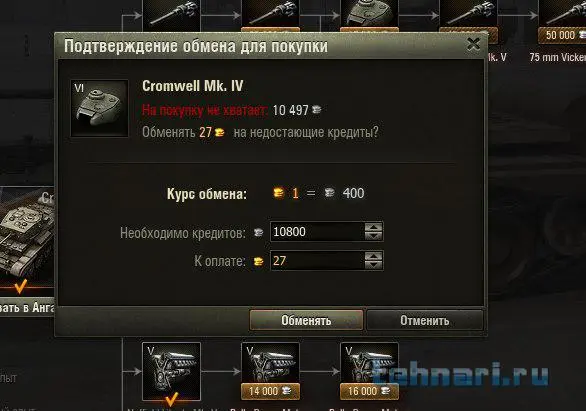Click the Cromwell Mk. IV turret thumbnail in dialog
Image resolution: width=586 pixels, height=411 pixels.
[99, 108]
